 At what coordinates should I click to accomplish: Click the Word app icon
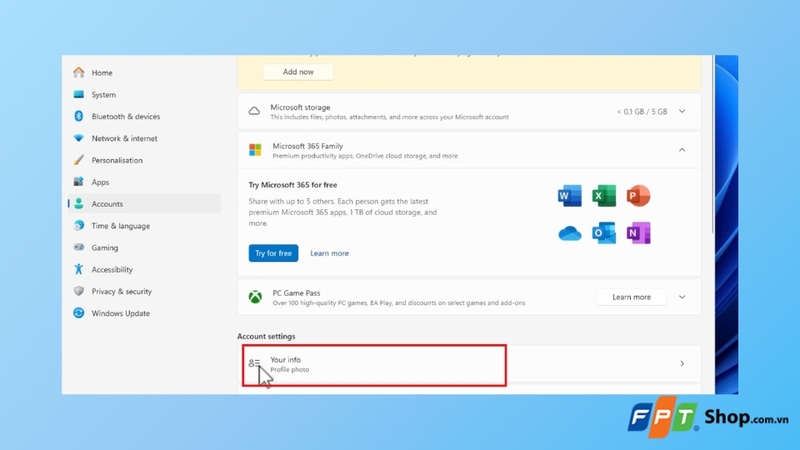tap(569, 196)
